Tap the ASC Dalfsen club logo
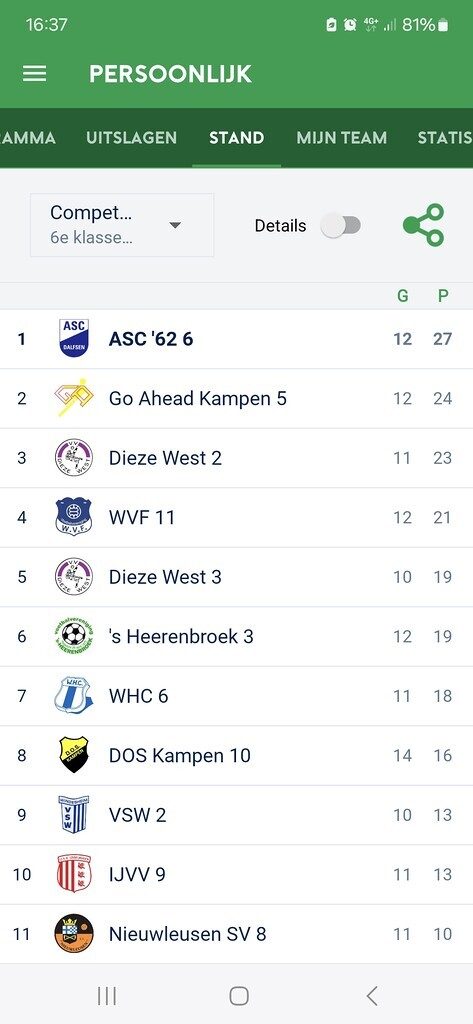The image size is (473, 1024). pos(73,338)
